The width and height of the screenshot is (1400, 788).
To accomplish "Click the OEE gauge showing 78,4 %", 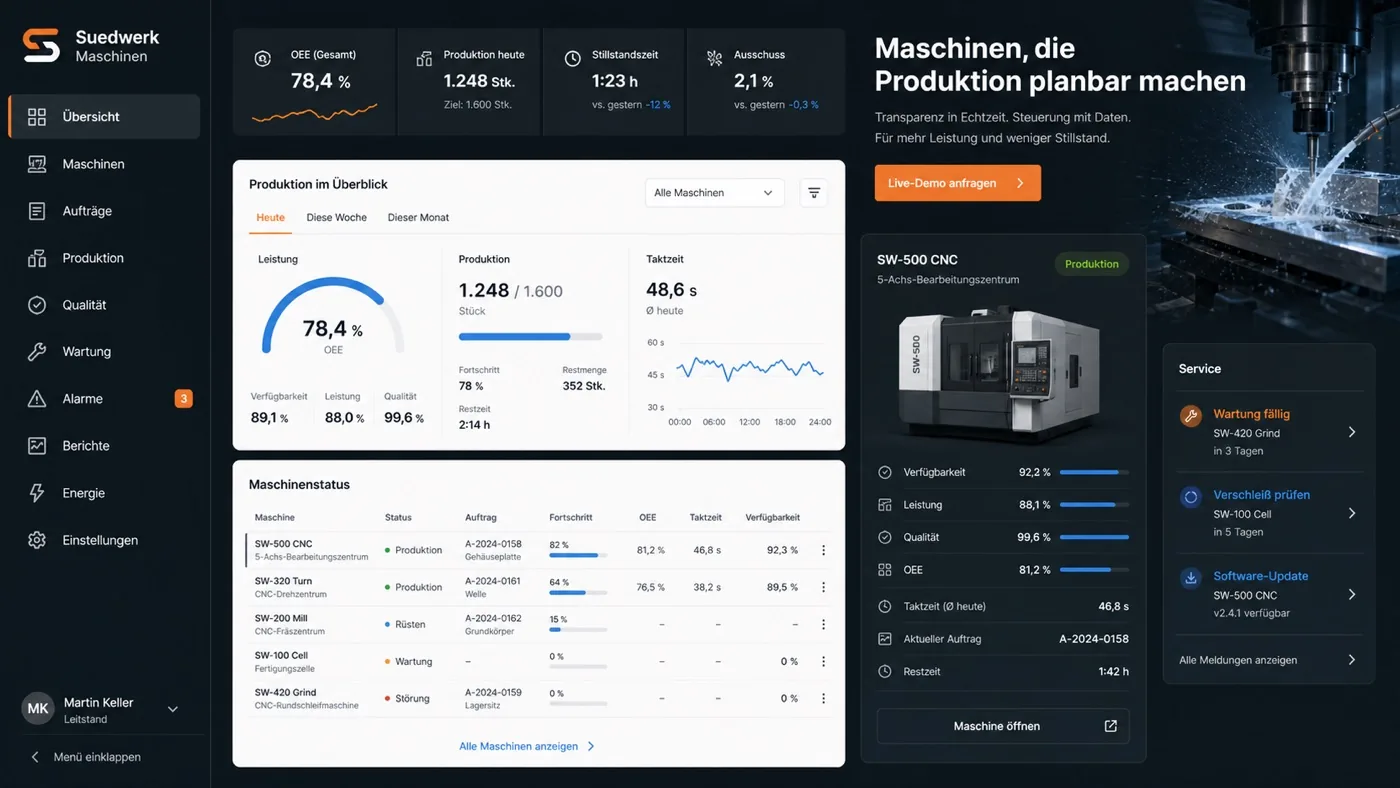I will (333, 316).
